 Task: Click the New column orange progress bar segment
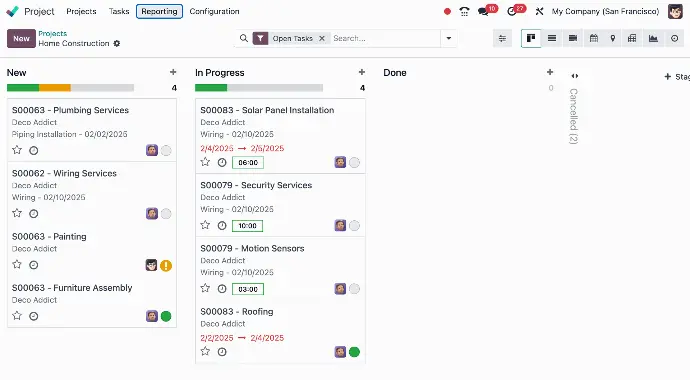coord(55,88)
